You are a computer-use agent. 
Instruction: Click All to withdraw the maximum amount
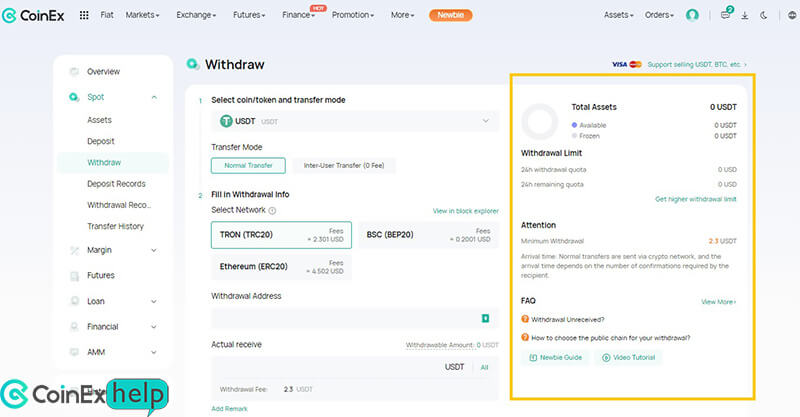coord(484,368)
